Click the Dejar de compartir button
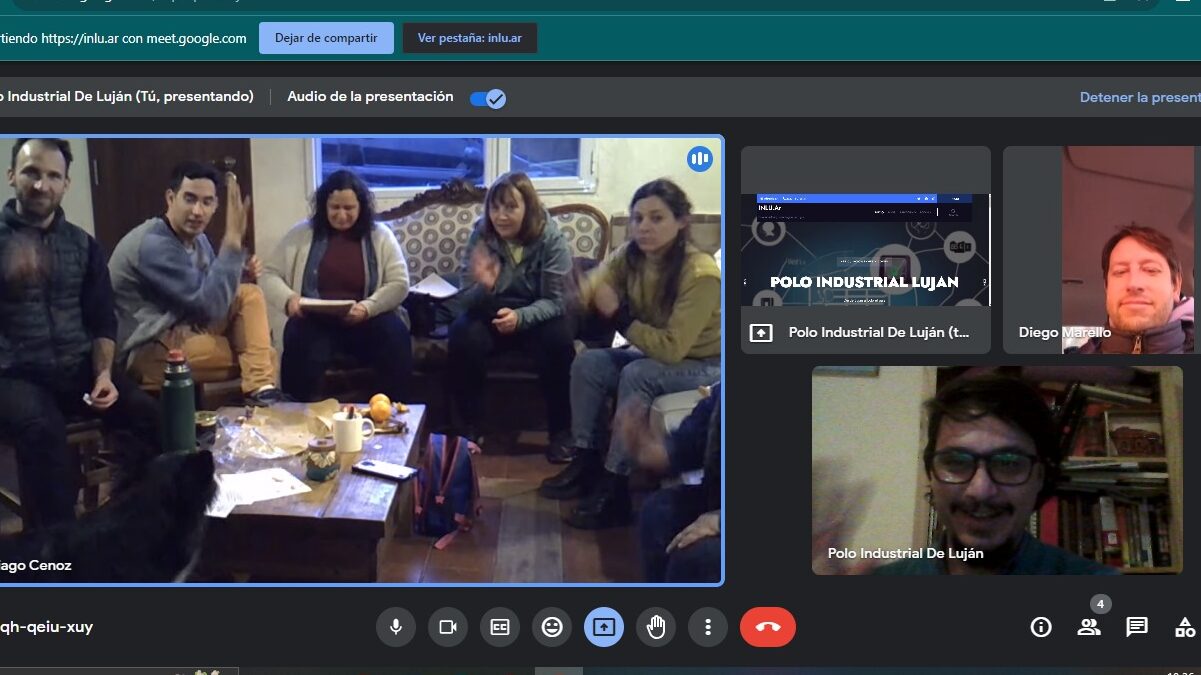Viewport: 1201px width, 675px height. pos(326,38)
